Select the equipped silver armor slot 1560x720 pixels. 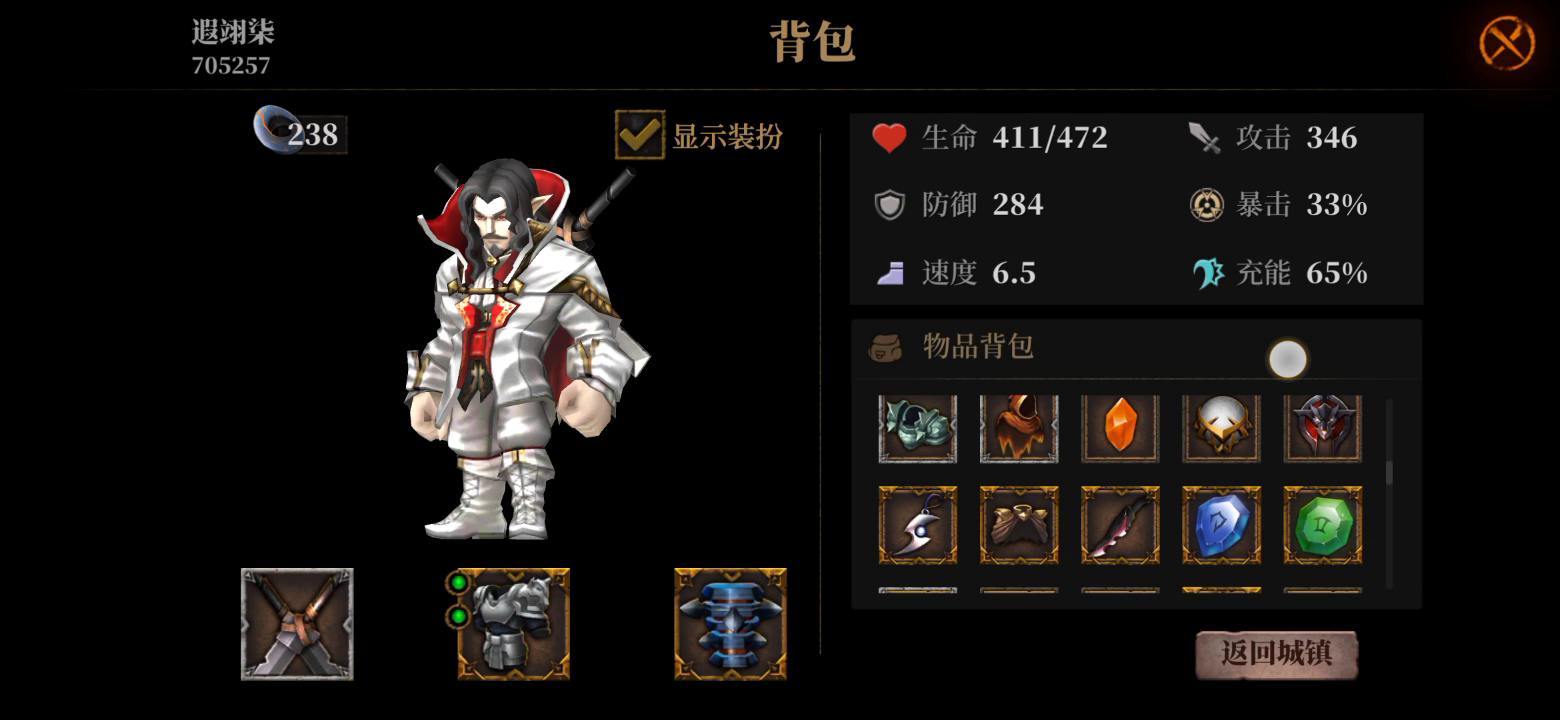point(513,624)
